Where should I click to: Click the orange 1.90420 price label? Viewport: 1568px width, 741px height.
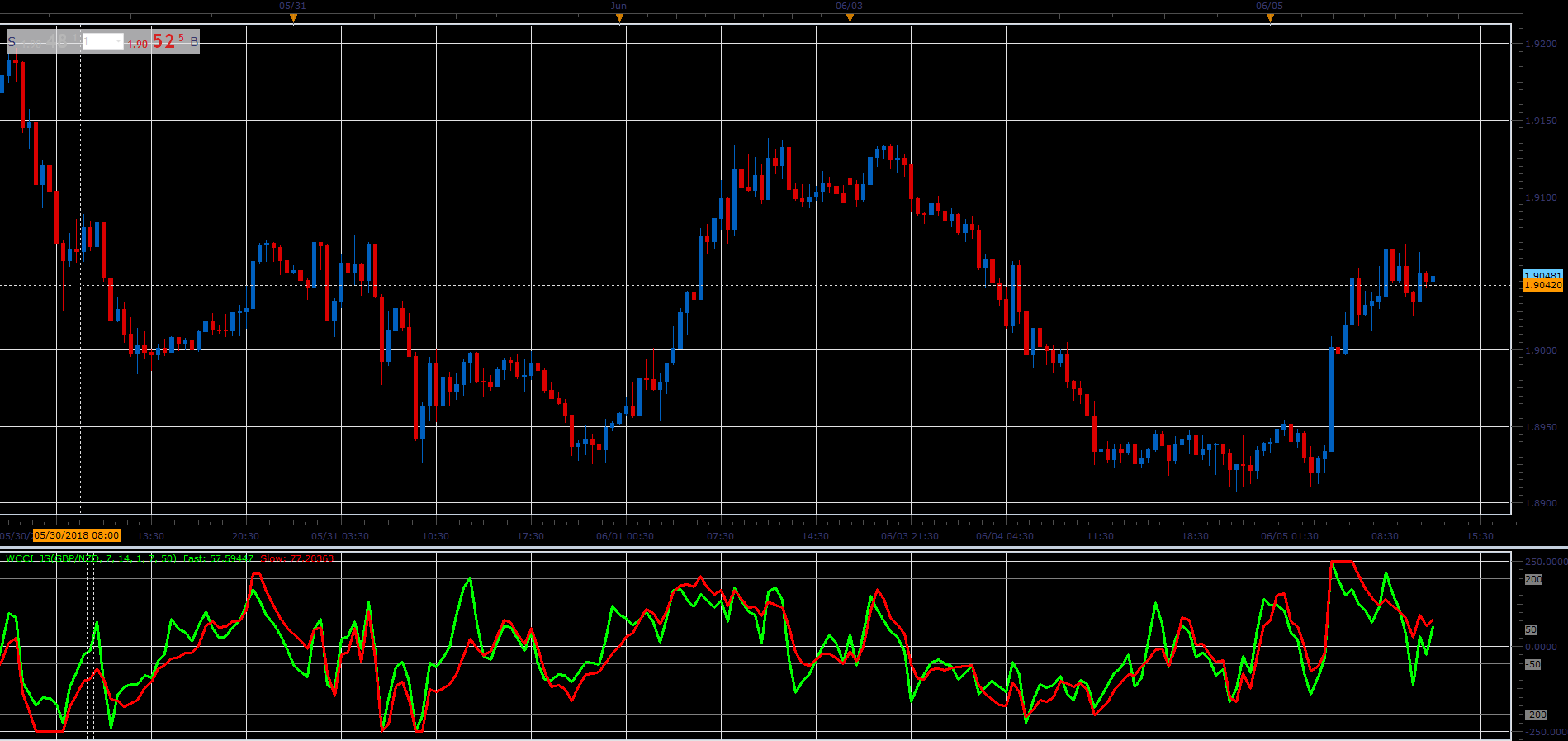(x=1542, y=285)
